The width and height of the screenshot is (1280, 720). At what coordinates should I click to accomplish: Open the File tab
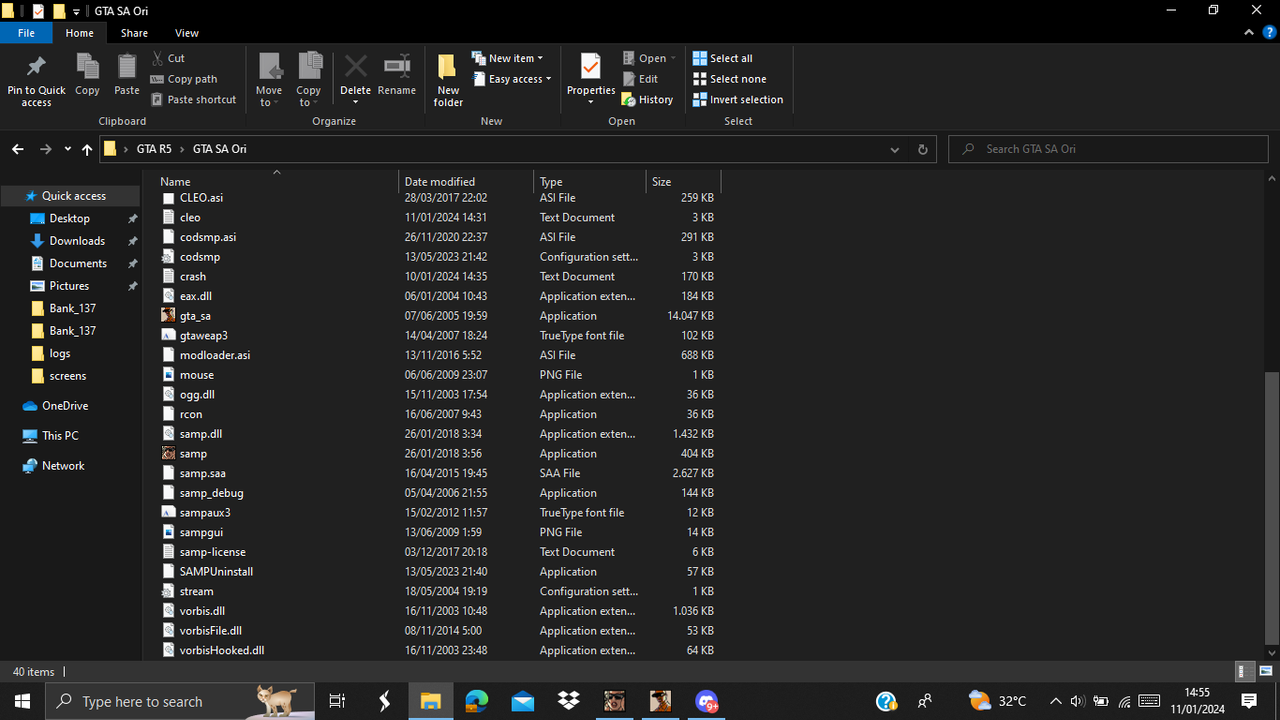(26, 33)
